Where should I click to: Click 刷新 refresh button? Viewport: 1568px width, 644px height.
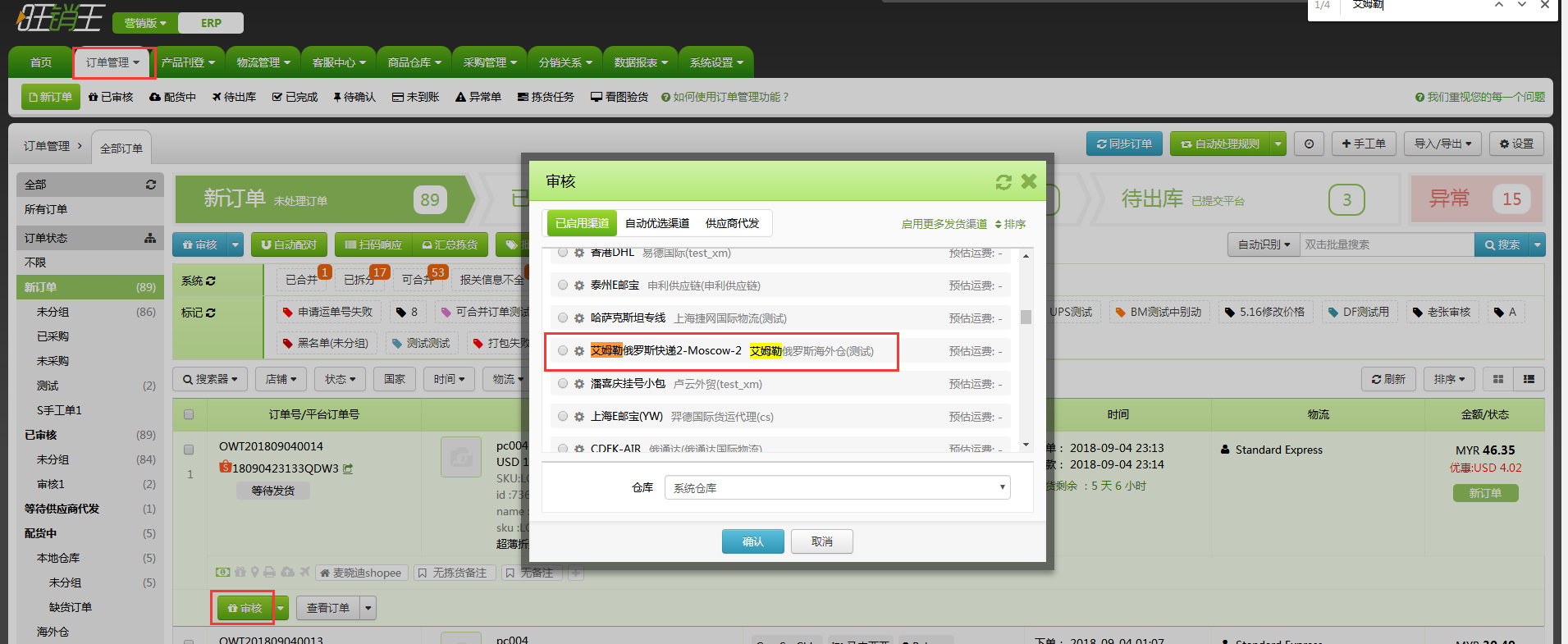click(x=1388, y=379)
